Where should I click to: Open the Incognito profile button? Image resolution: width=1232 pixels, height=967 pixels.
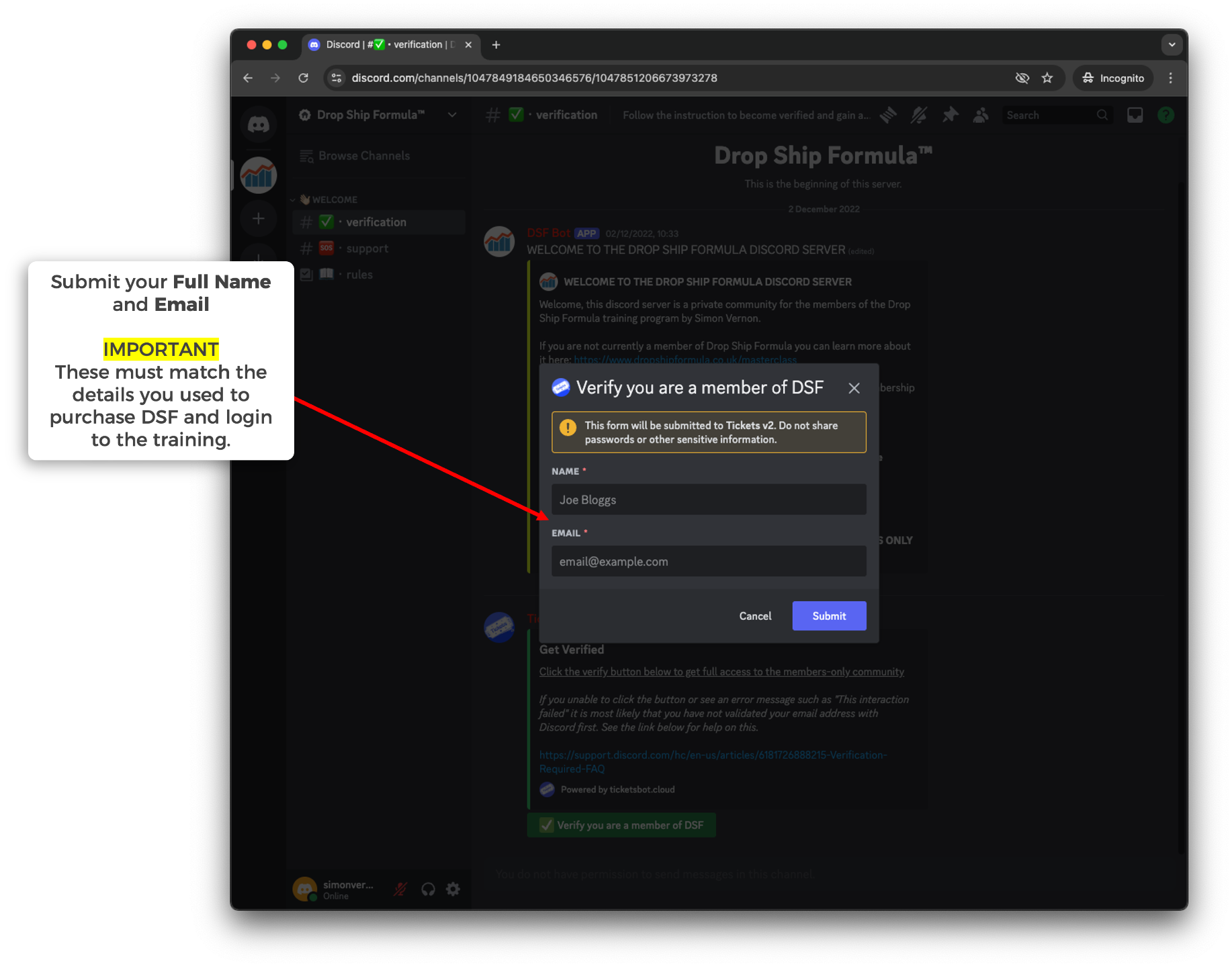[x=1113, y=78]
